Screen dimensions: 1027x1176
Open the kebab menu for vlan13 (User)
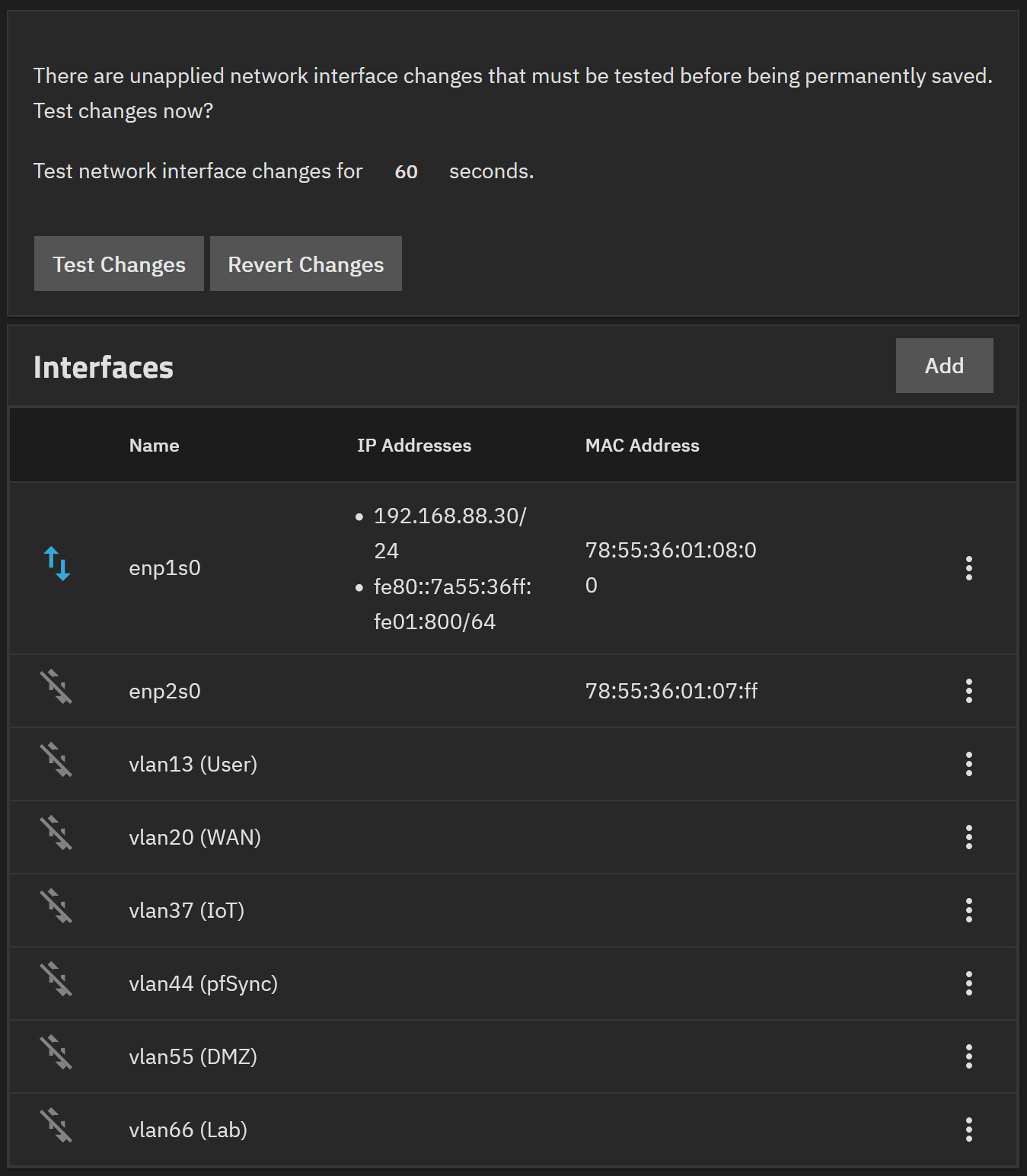pos(968,764)
